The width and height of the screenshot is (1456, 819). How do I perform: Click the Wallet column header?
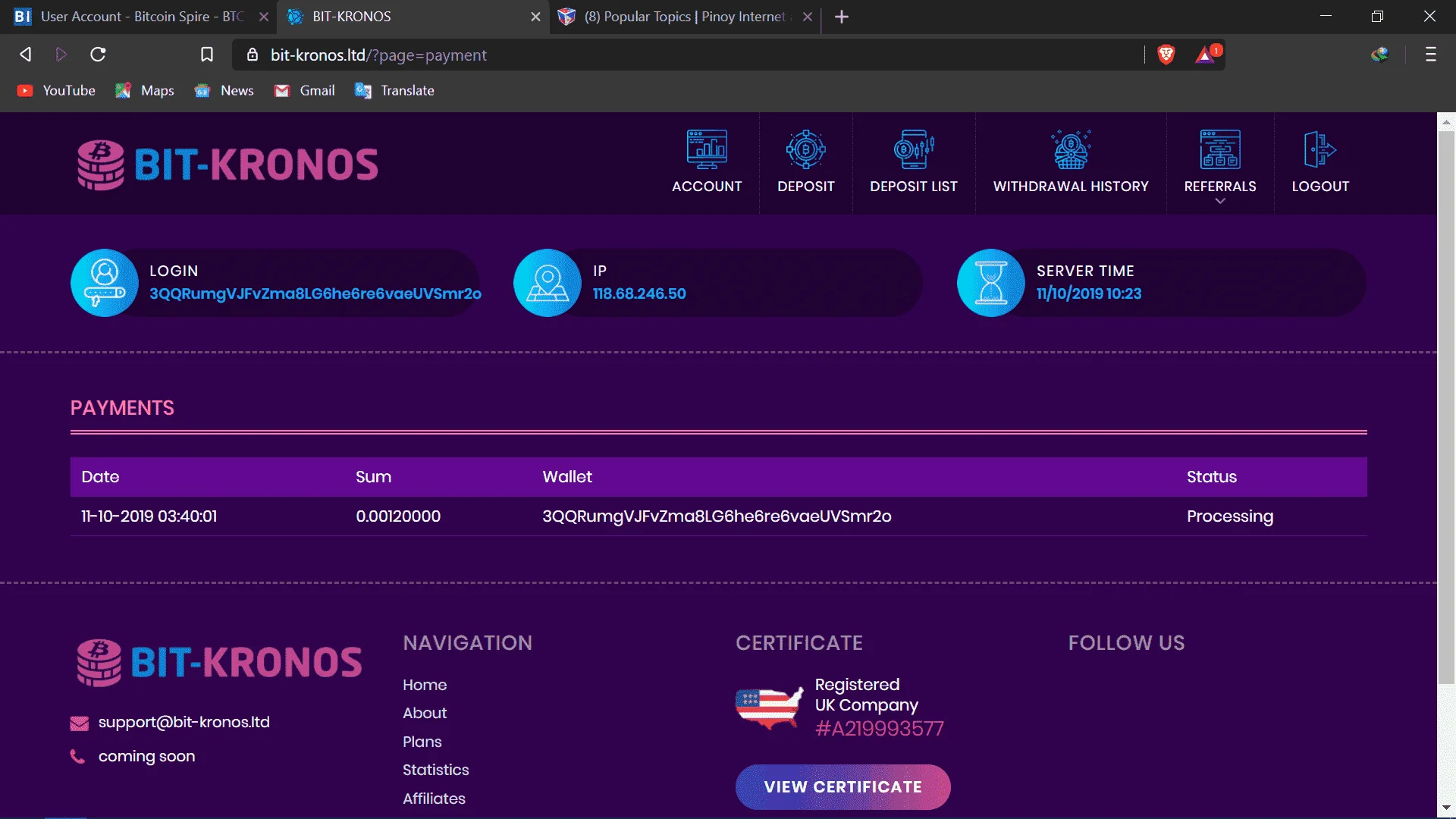click(x=567, y=477)
